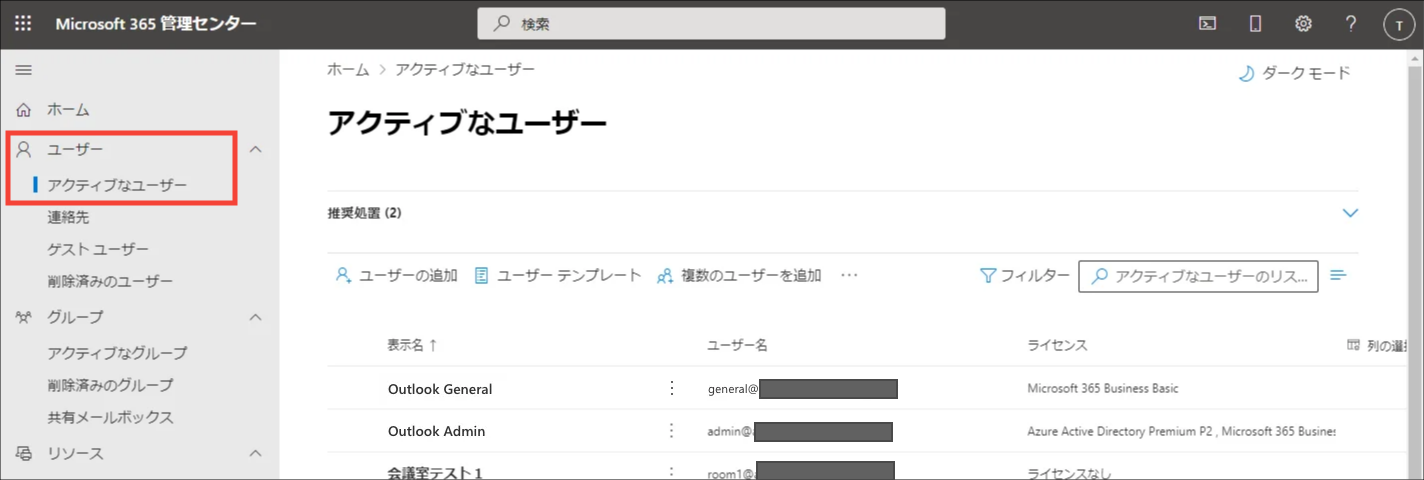This screenshot has width=1424, height=480.
Task: Open the account avatar labeled T
Action: 1398,25
